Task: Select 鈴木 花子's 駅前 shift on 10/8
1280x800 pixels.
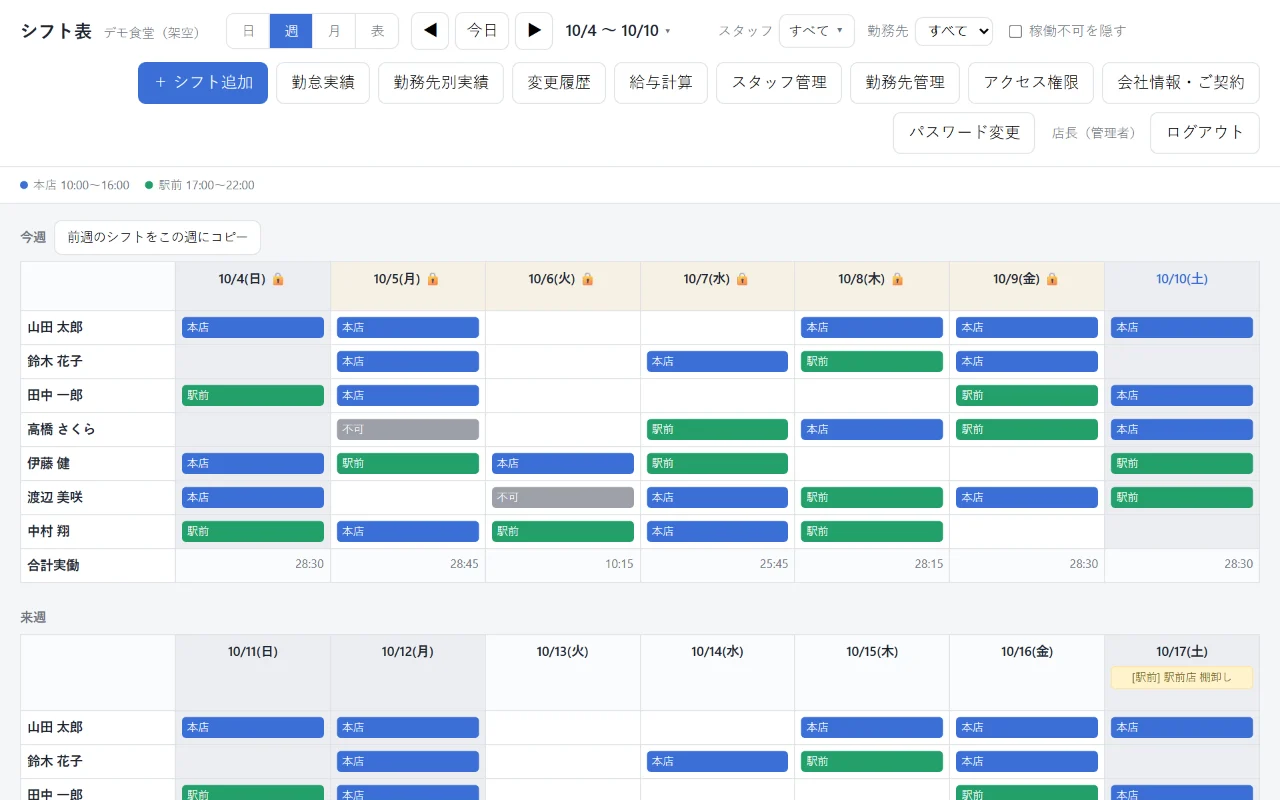Action: pyautogui.click(x=872, y=362)
